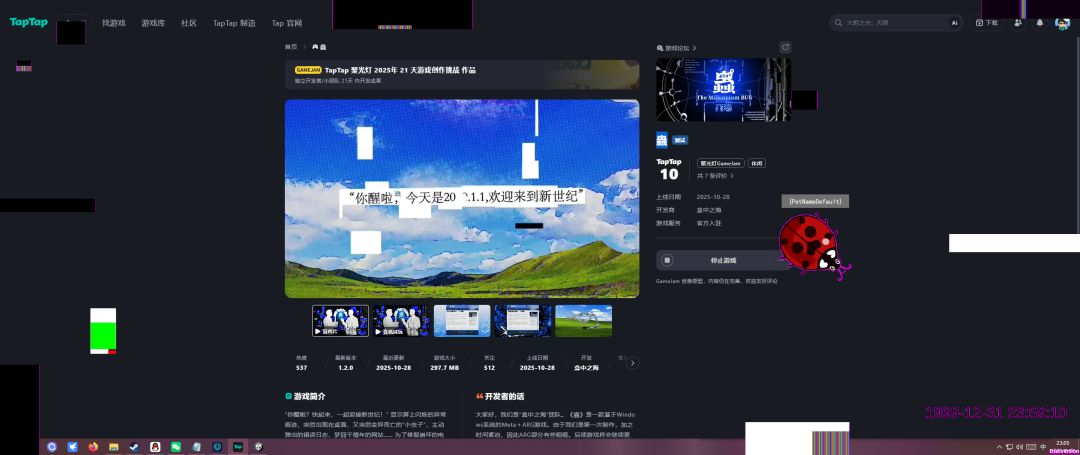Open the 找游戏 menu item
This screenshot has width=1080, height=455.
coord(114,23)
